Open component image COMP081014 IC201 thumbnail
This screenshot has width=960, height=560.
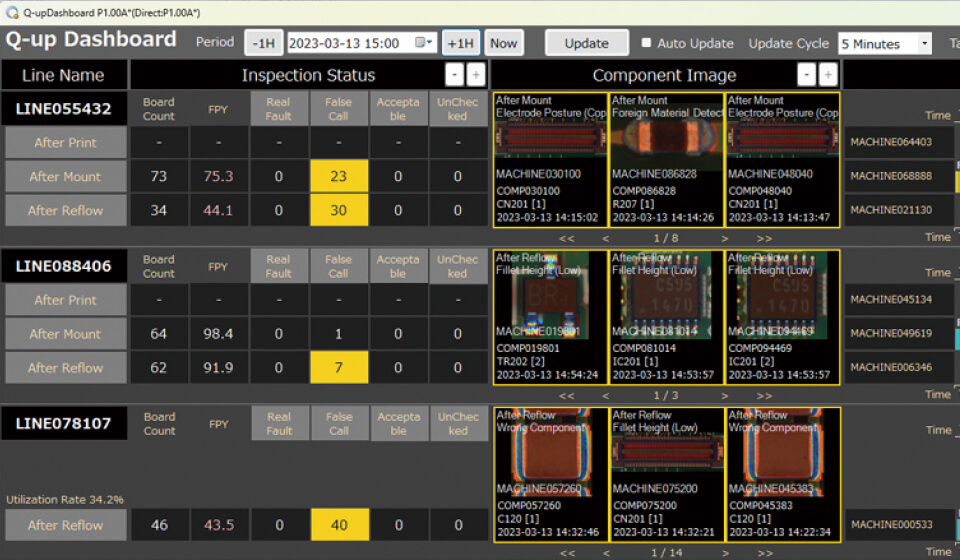[666, 317]
